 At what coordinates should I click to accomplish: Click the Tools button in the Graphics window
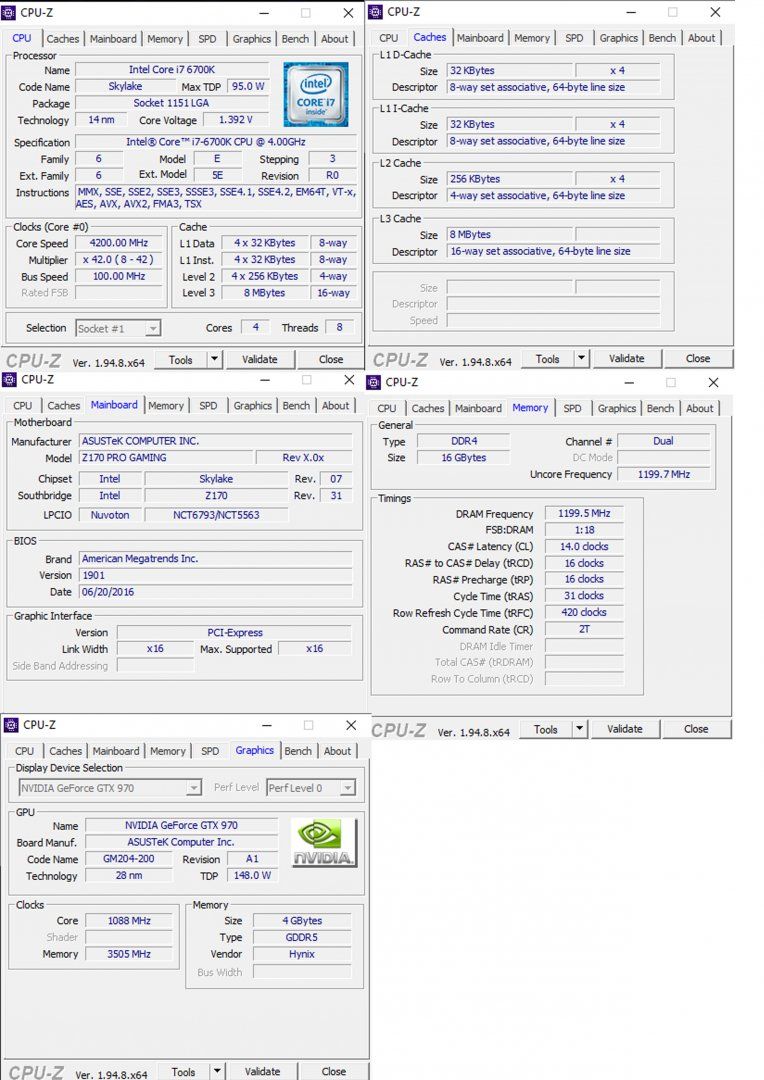pyautogui.click(x=183, y=1071)
